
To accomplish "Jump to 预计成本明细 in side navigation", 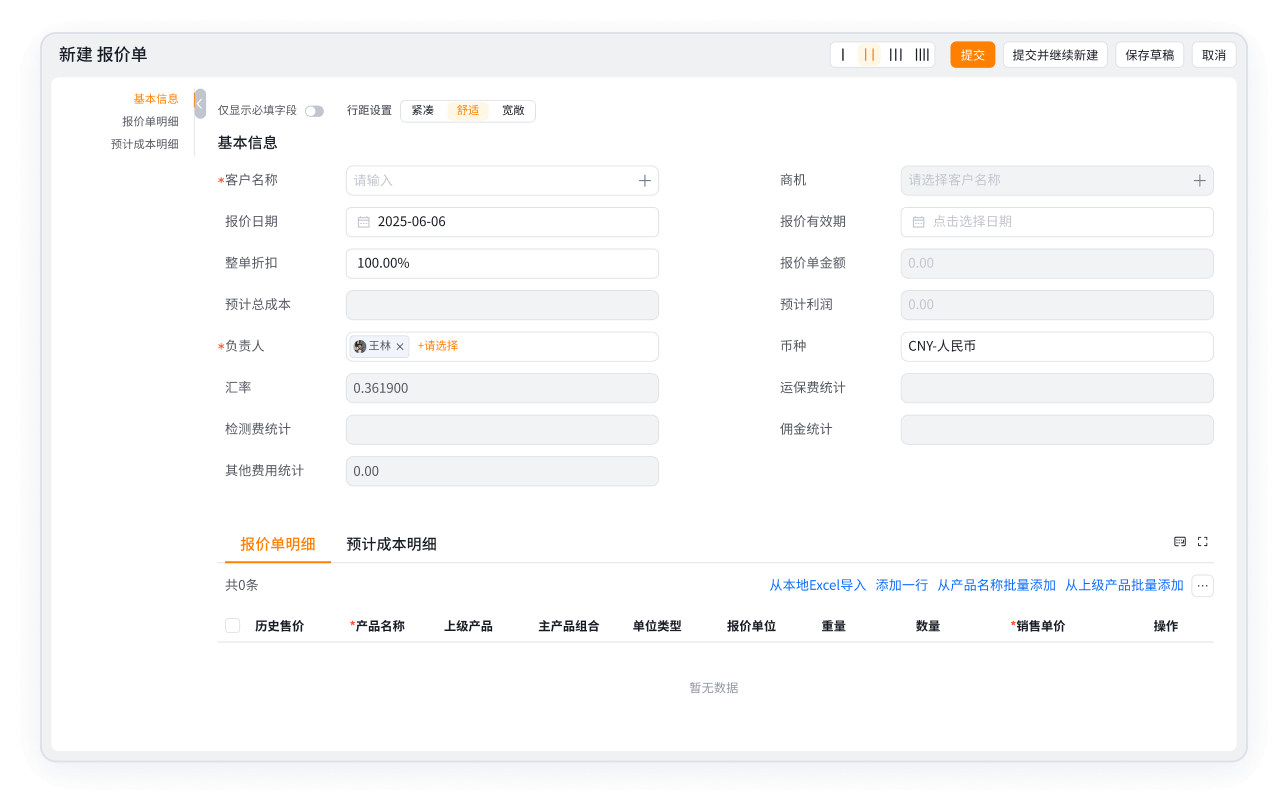I will pos(145,144).
